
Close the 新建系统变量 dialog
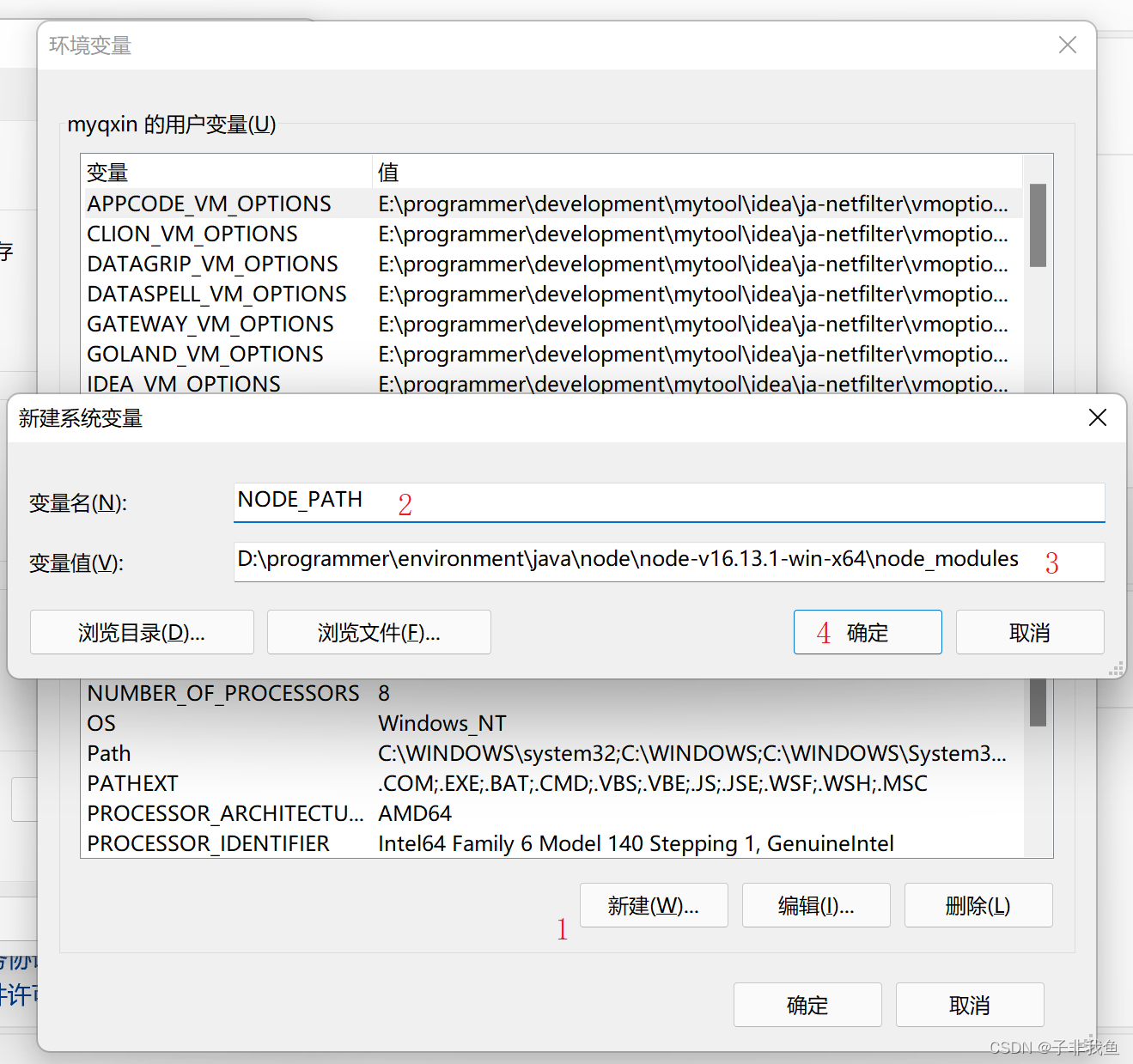[1097, 418]
